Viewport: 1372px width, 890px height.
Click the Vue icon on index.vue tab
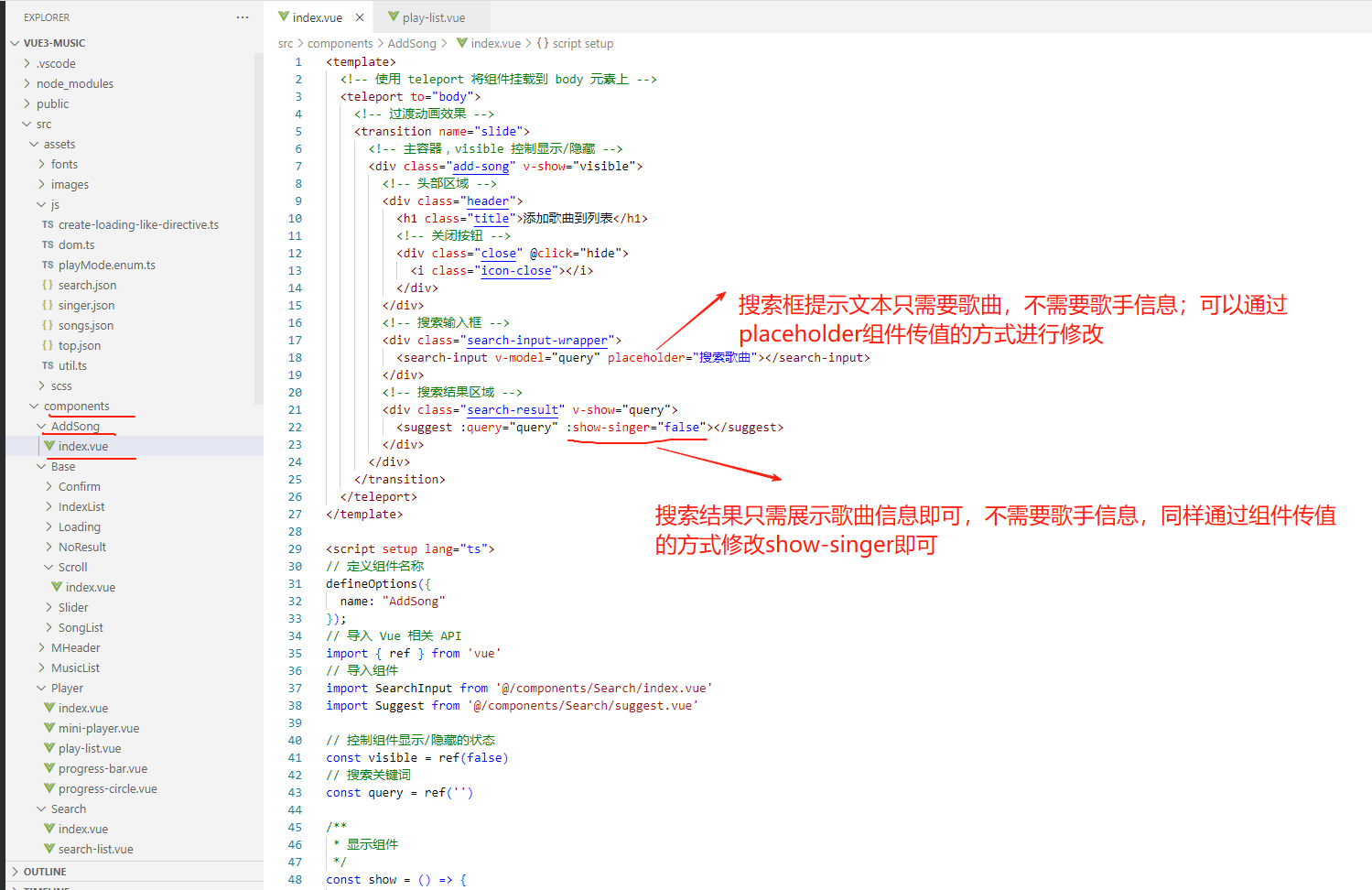[x=284, y=16]
